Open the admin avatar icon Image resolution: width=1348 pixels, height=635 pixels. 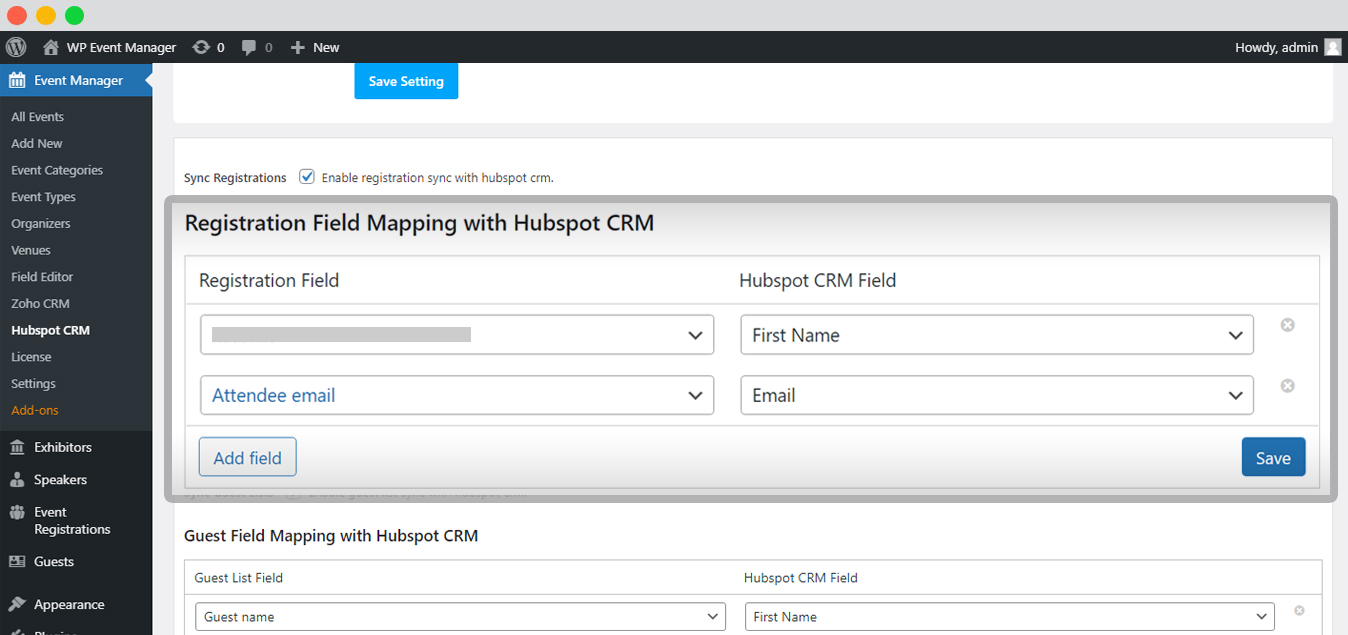pyautogui.click(x=1332, y=47)
